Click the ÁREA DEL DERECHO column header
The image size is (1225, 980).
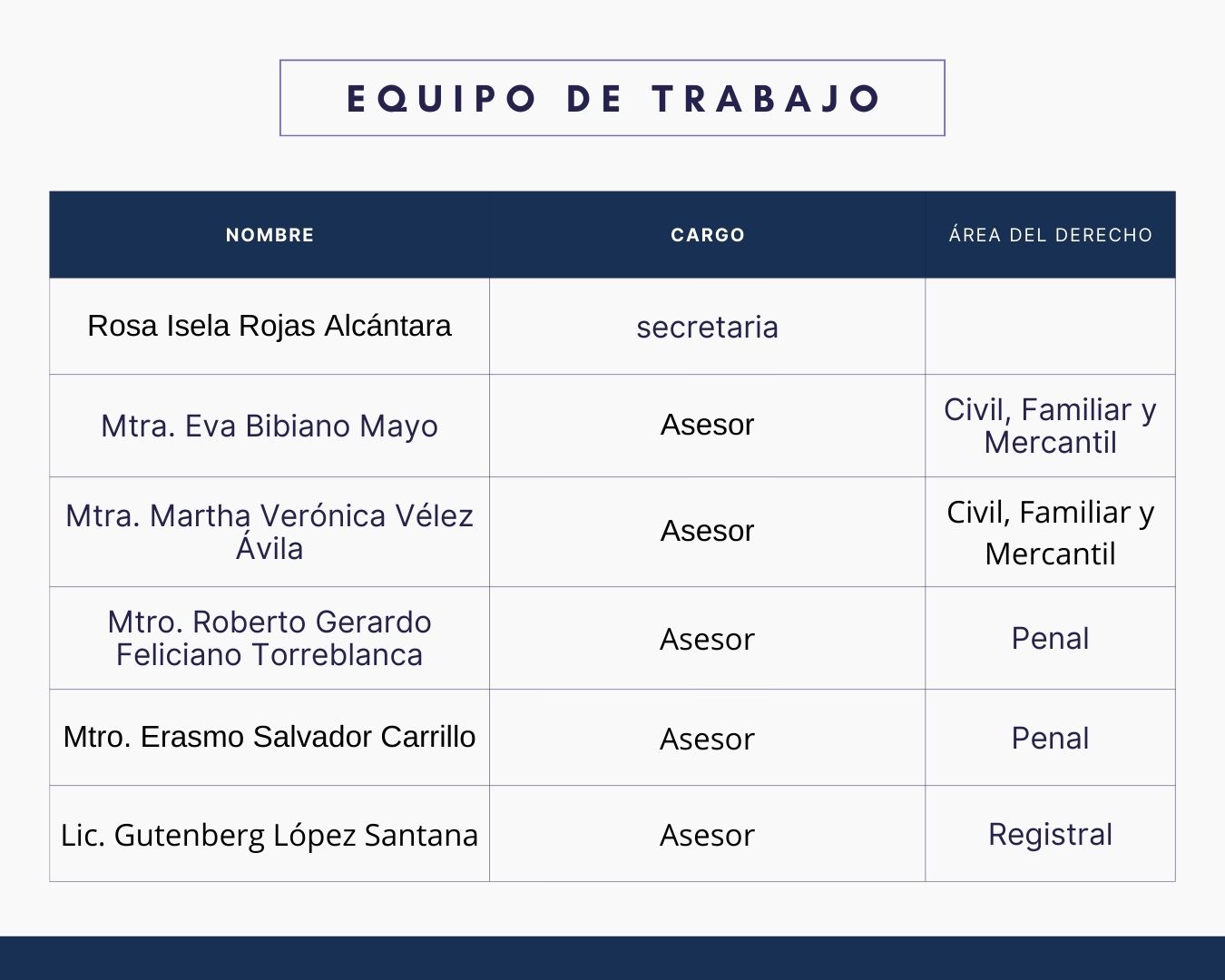pyautogui.click(x=1050, y=235)
